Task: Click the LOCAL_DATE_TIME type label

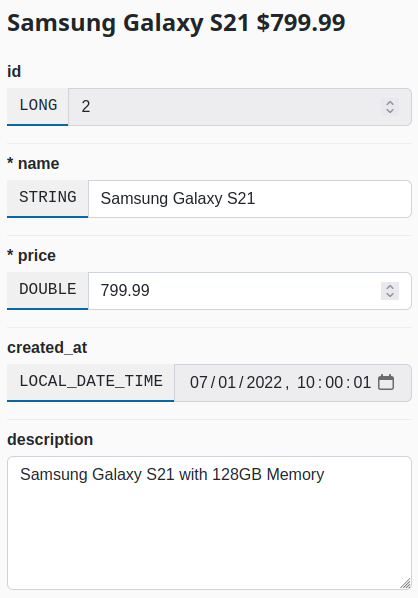Action: point(91,382)
